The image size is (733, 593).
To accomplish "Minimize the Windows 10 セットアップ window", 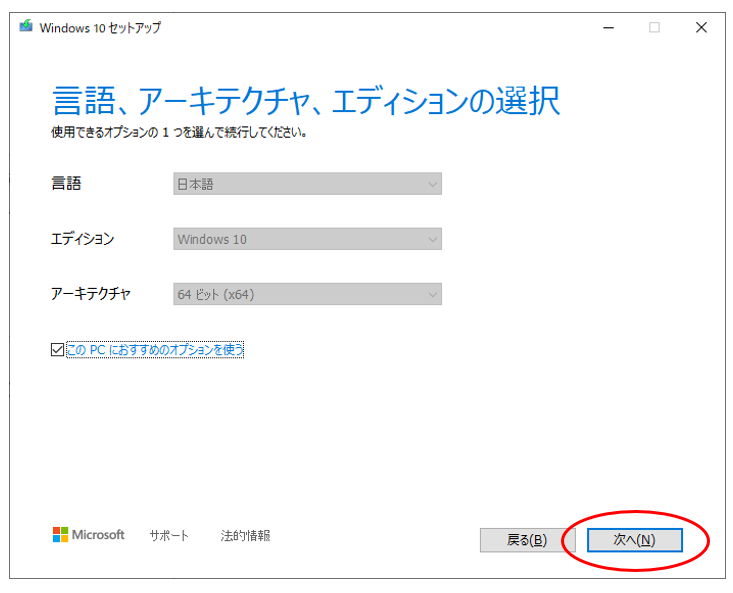I will [608, 28].
